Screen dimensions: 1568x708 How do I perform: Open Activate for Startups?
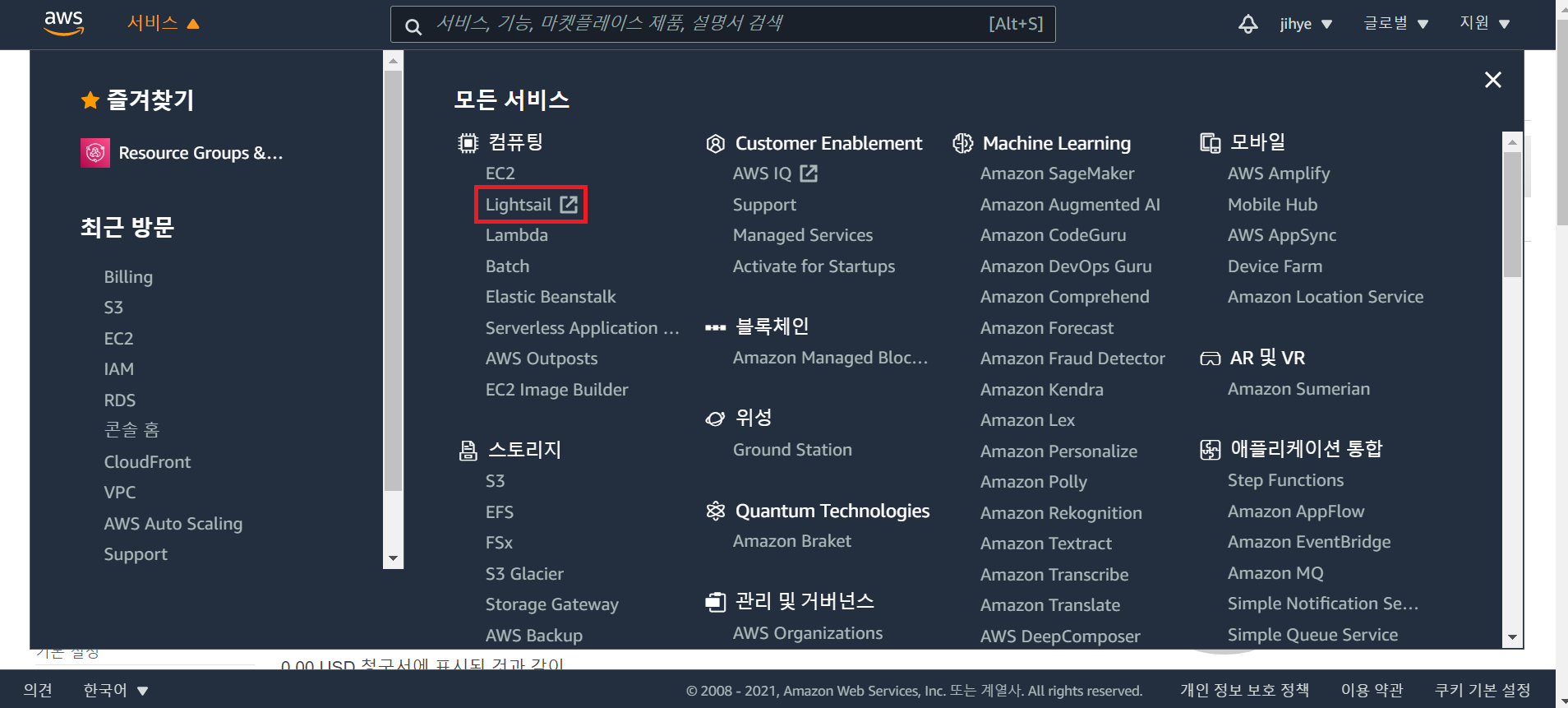click(x=814, y=266)
